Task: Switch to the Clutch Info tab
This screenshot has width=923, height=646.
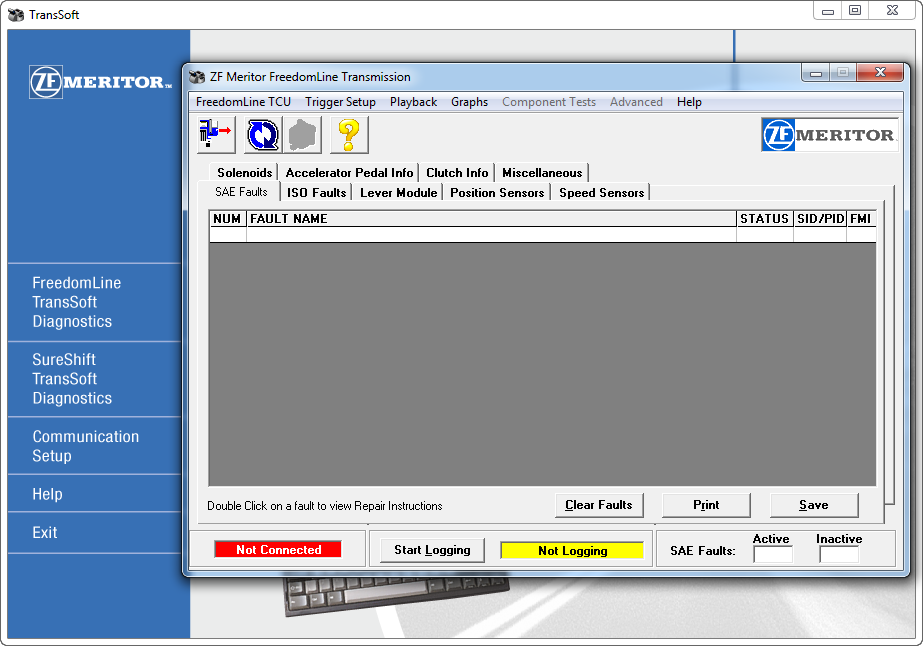Action: [457, 173]
